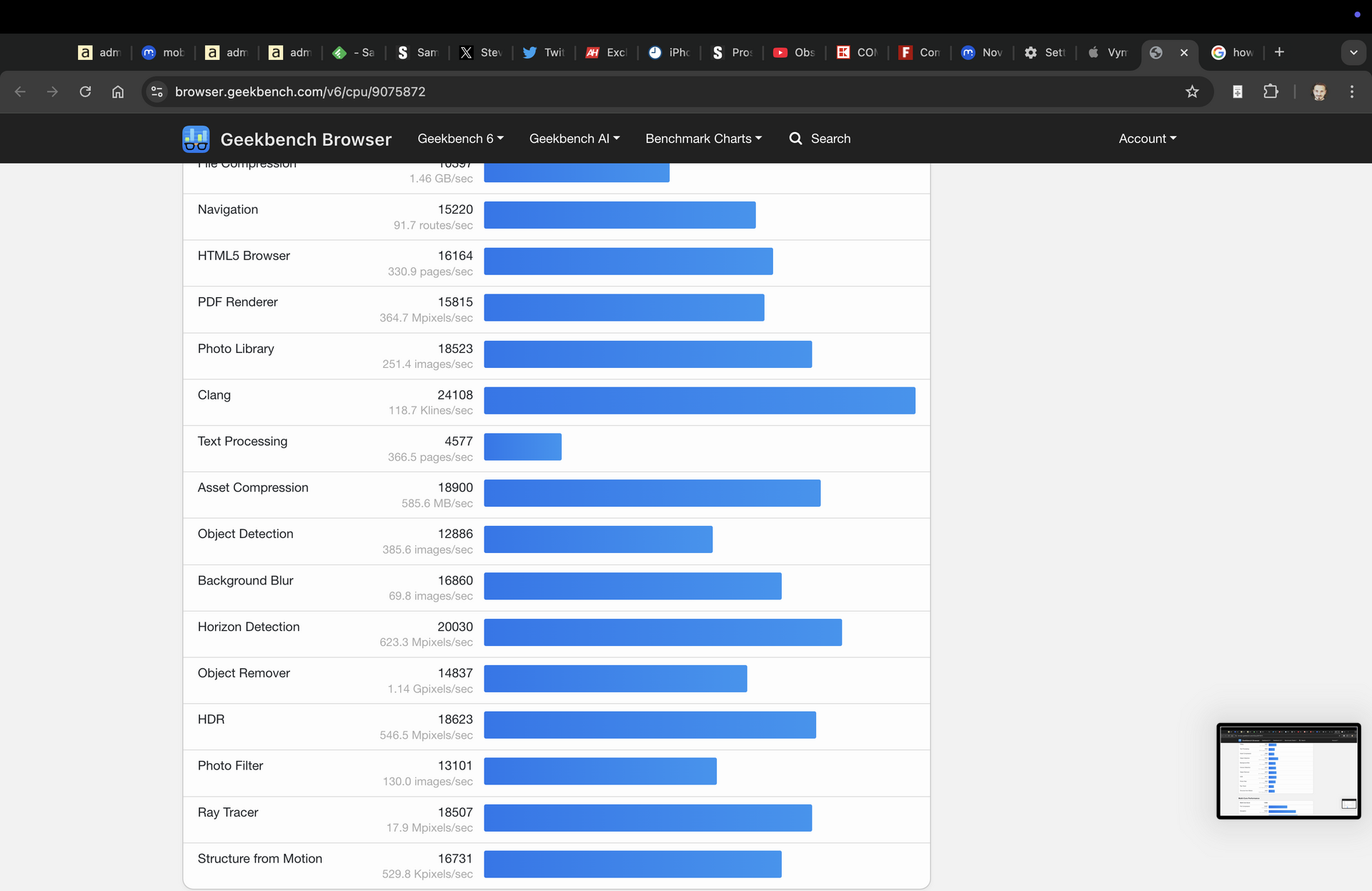Click the search magnifier icon

(795, 139)
